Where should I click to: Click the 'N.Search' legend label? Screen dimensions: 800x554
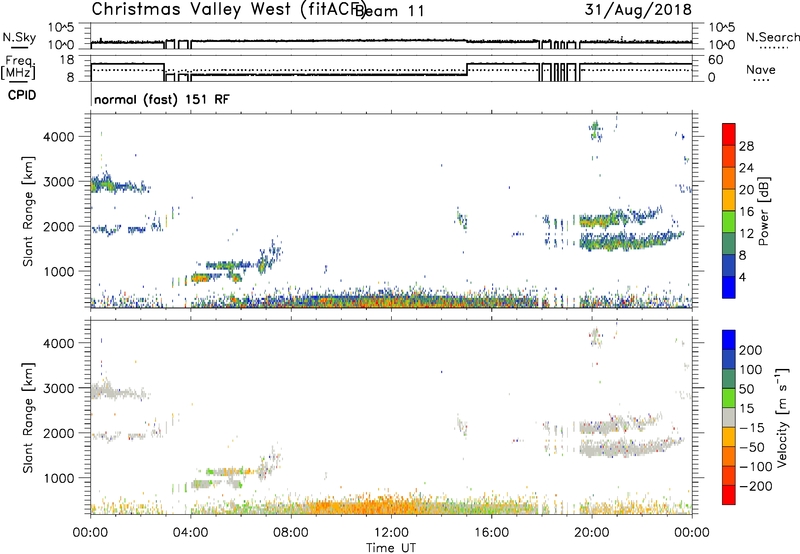click(772, 37)
